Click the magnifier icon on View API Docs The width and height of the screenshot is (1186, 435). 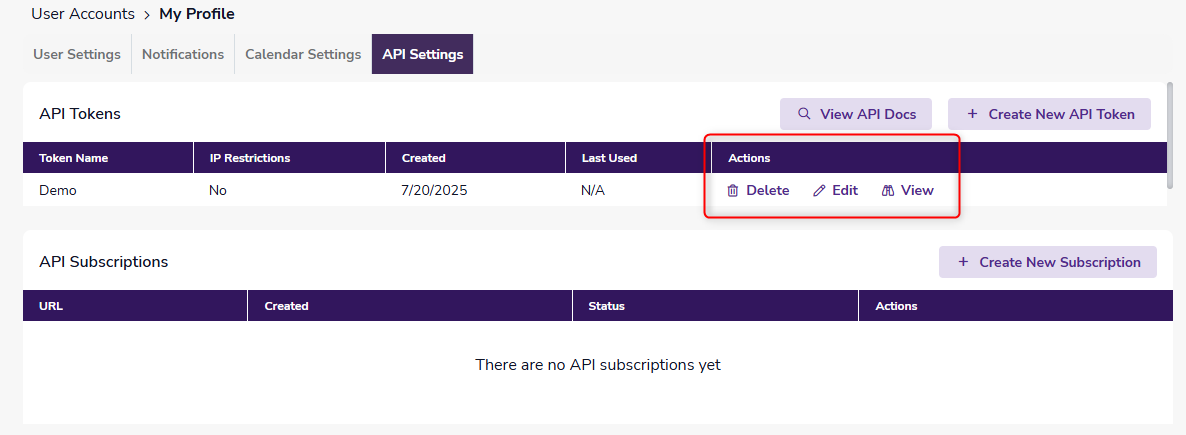804,114
